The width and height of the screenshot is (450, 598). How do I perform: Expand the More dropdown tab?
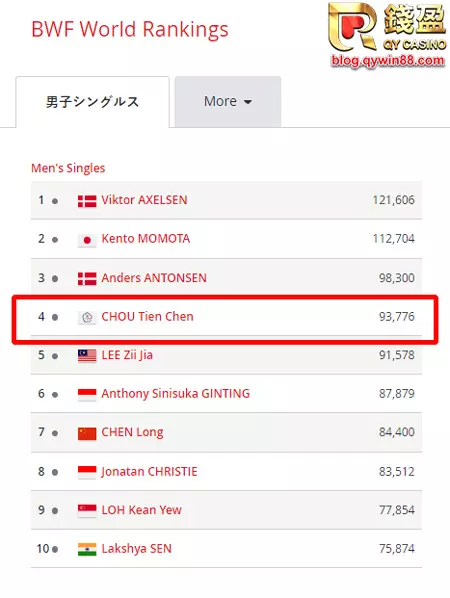228,101
